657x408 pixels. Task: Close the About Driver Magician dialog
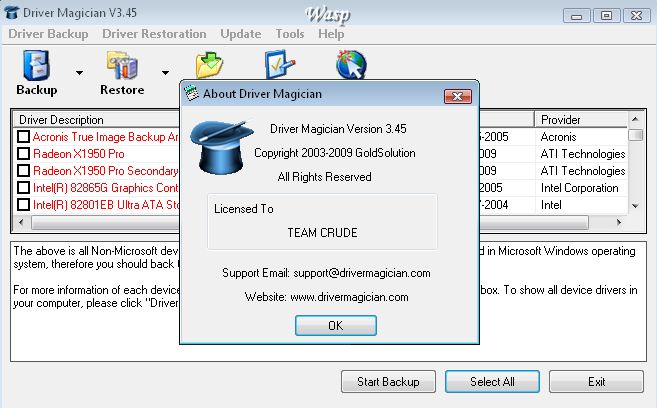pyautogui.click(x=458, y=97)
